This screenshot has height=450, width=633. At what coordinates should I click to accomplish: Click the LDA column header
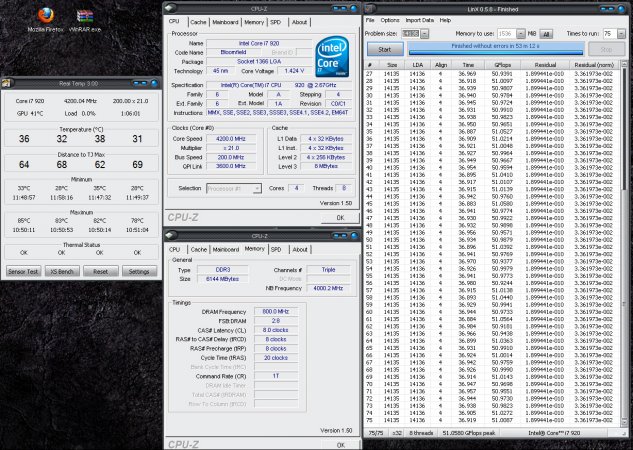[x=417, y=65]
